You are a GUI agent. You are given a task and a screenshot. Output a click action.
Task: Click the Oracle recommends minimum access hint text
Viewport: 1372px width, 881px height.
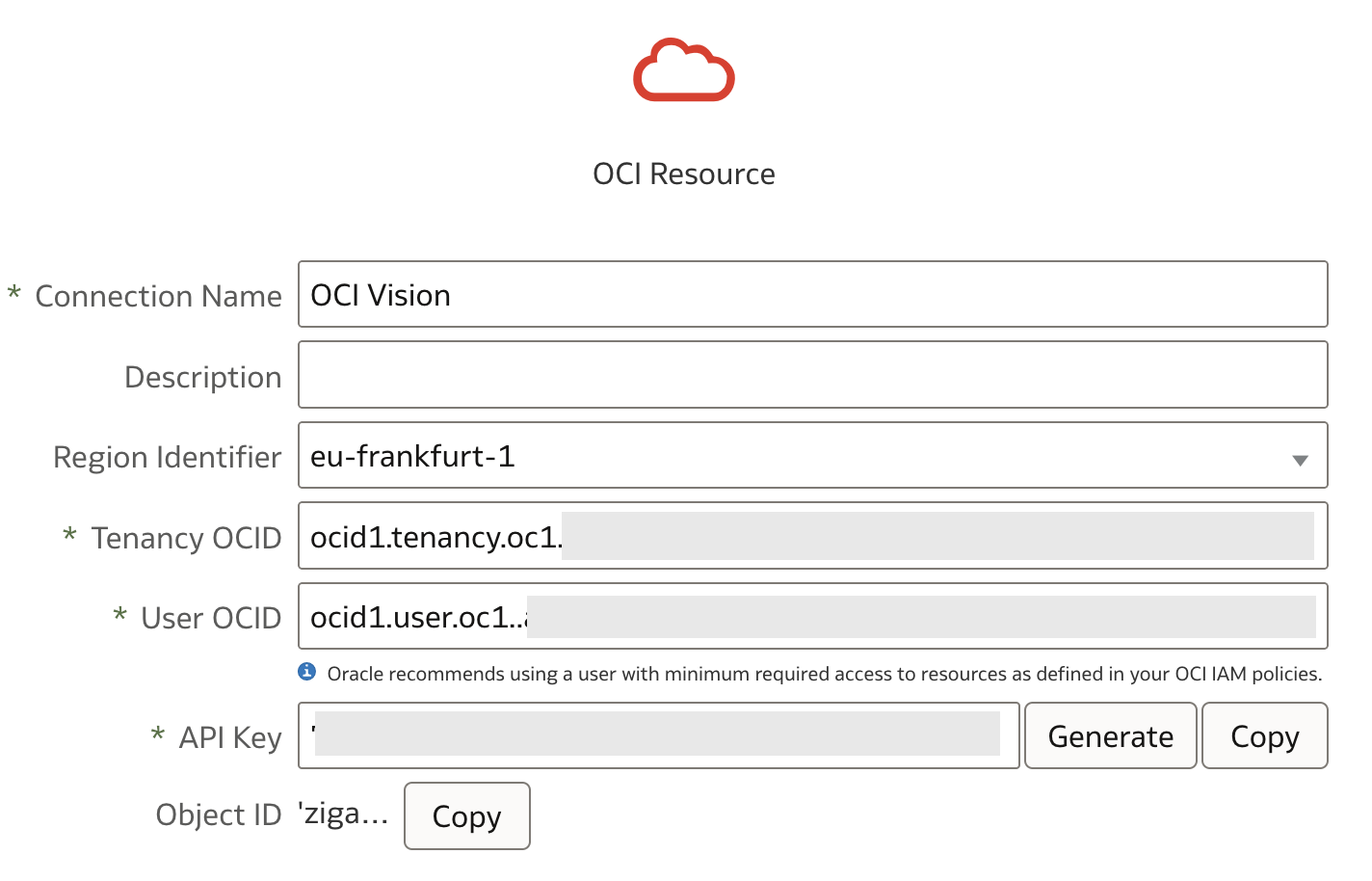click(825, 674)
